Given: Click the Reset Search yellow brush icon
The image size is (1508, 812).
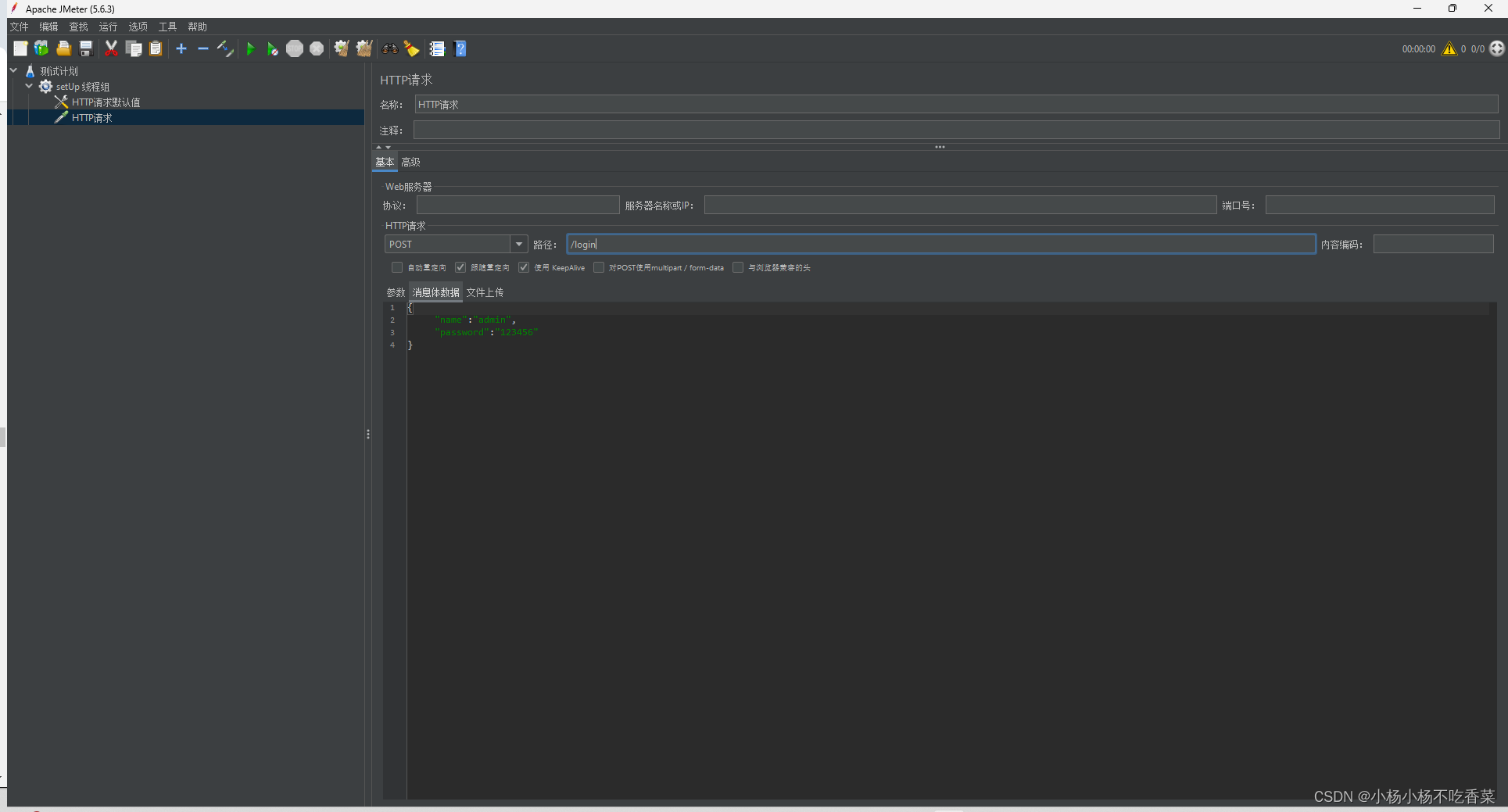Looking at the screenshot, I should pos(412,48).
